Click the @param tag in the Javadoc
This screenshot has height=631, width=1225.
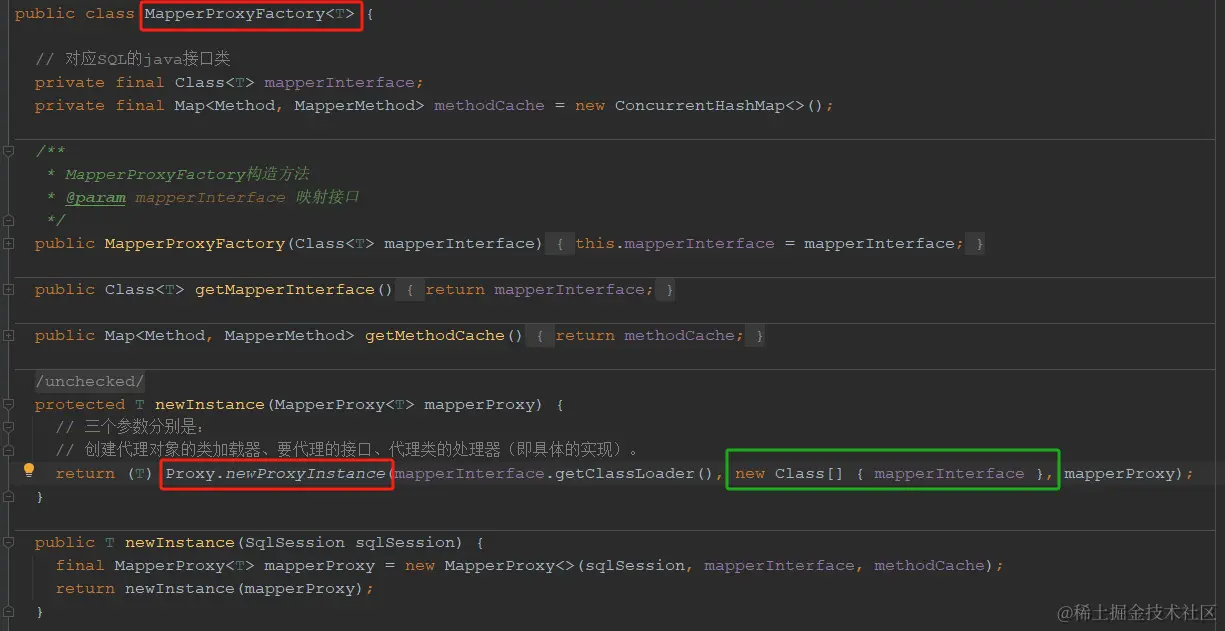pos(95,198)
